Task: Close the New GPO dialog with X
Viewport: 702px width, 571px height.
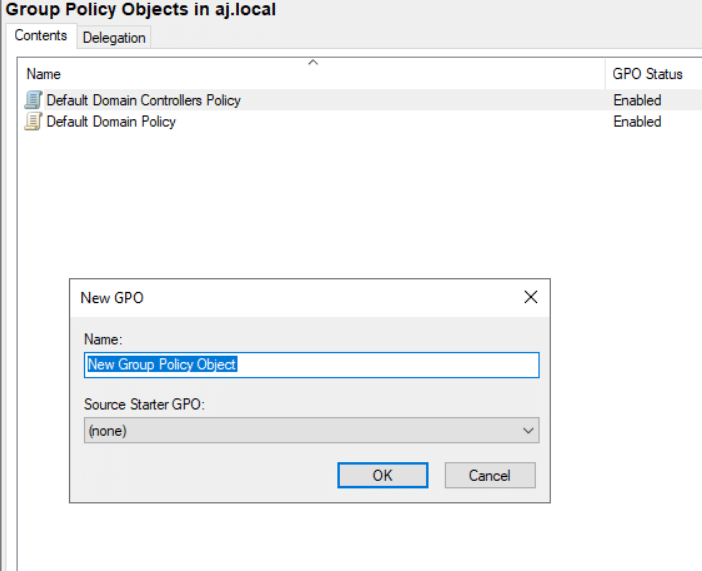Action: (530, 298)
